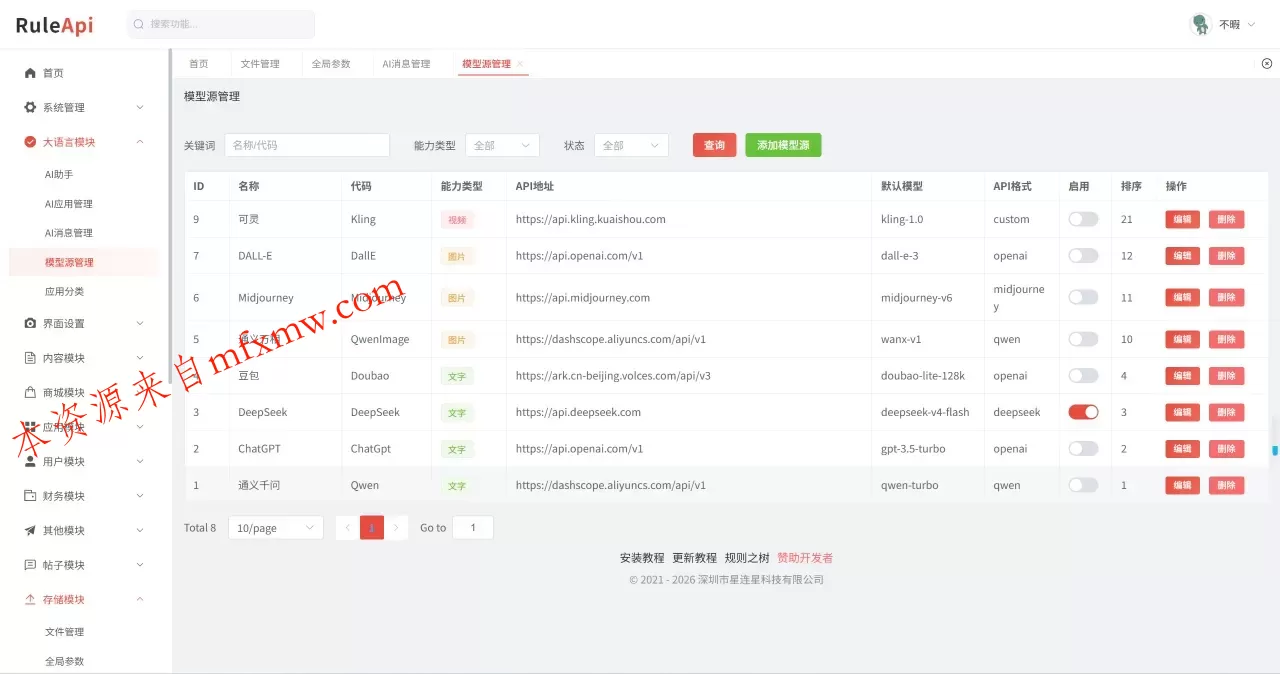Image resolution: width=1280 pixels, height=674 pixels.
Task: Expand the 内容模块 menu chevron
Action: point(140,358)
